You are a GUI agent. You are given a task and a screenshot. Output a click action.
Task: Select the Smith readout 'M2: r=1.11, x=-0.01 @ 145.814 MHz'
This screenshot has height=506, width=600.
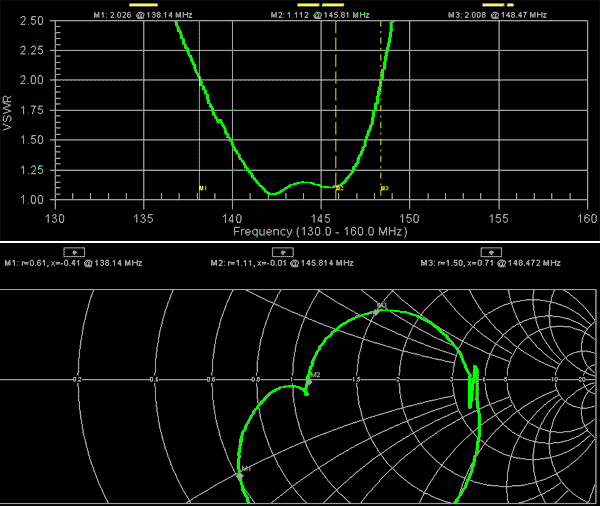pyautogui.click(x=282, y=263)
